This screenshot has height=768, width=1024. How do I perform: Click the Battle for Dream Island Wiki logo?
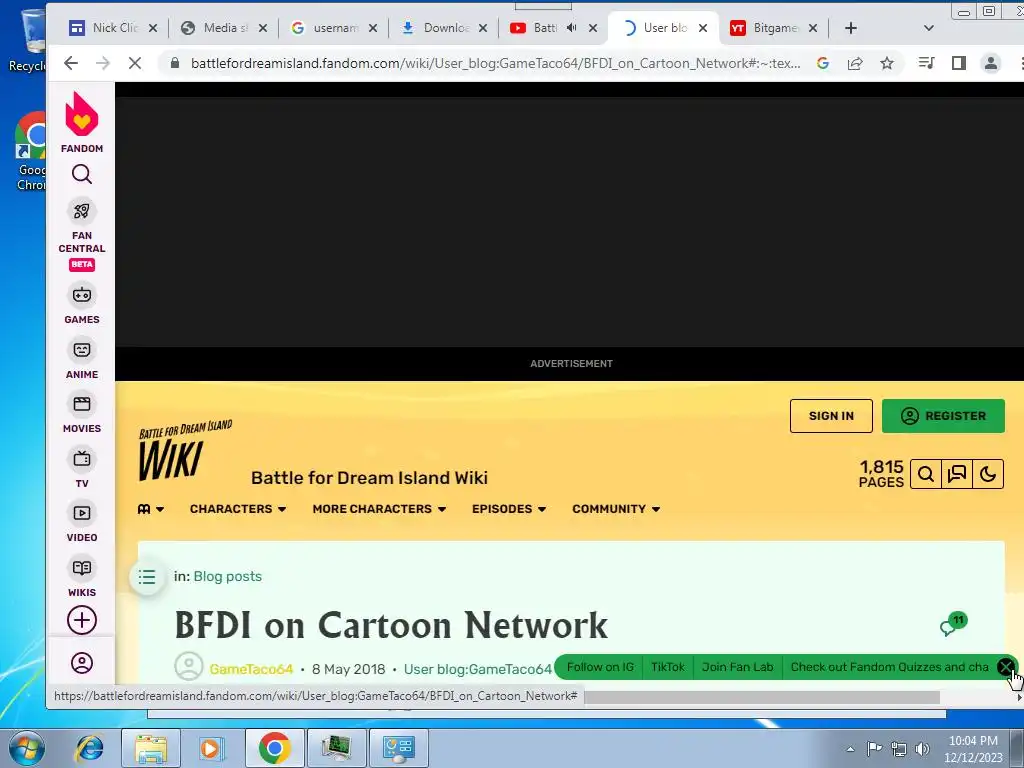tap(185, 451)
